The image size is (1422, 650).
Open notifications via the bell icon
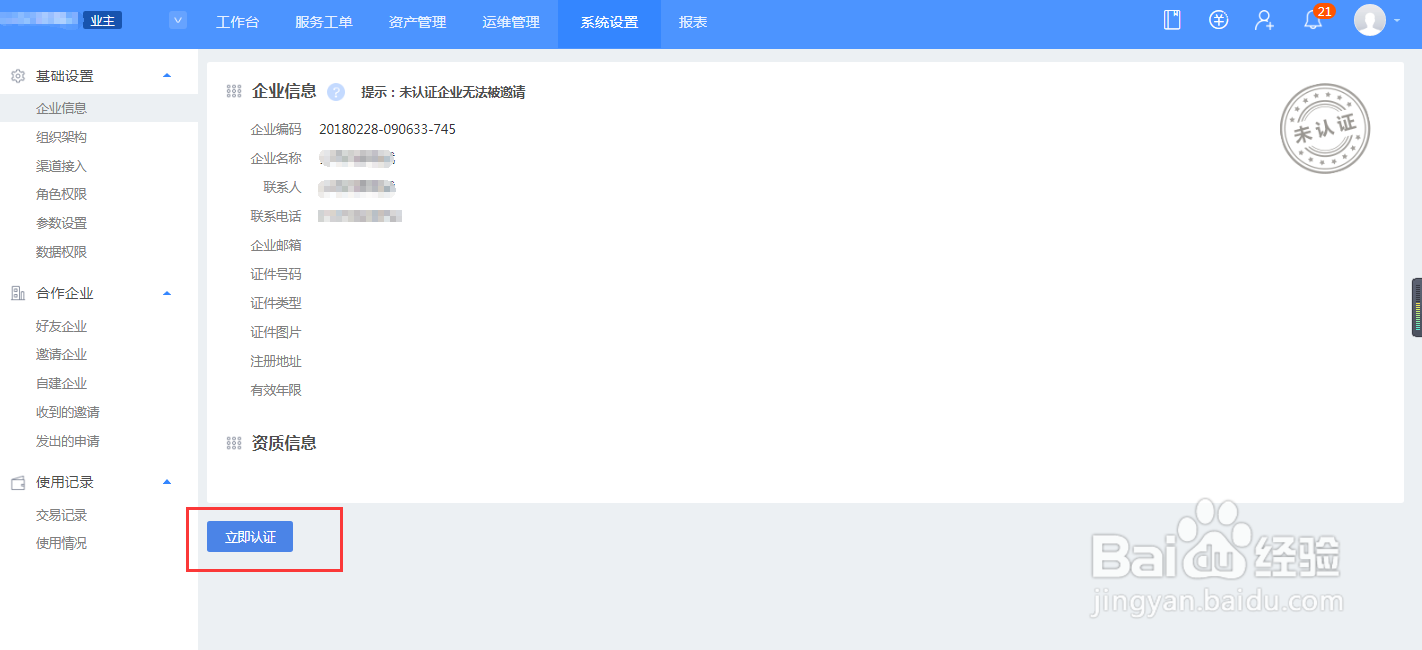(x=1311, y=20)
